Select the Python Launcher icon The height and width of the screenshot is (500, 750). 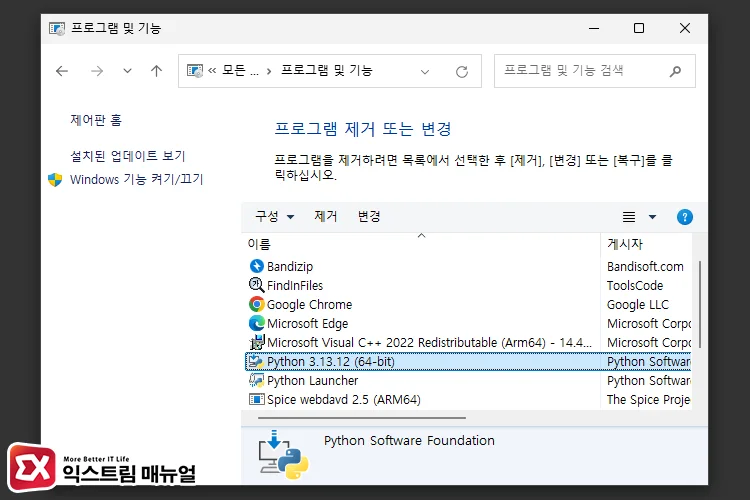coord(257,380)
